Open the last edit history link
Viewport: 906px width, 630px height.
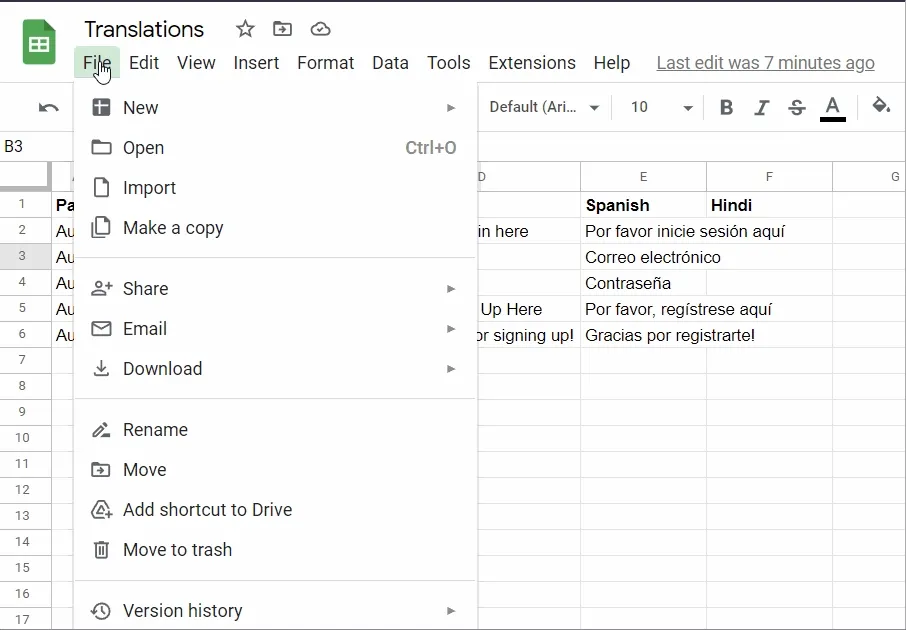click(765, 62)
